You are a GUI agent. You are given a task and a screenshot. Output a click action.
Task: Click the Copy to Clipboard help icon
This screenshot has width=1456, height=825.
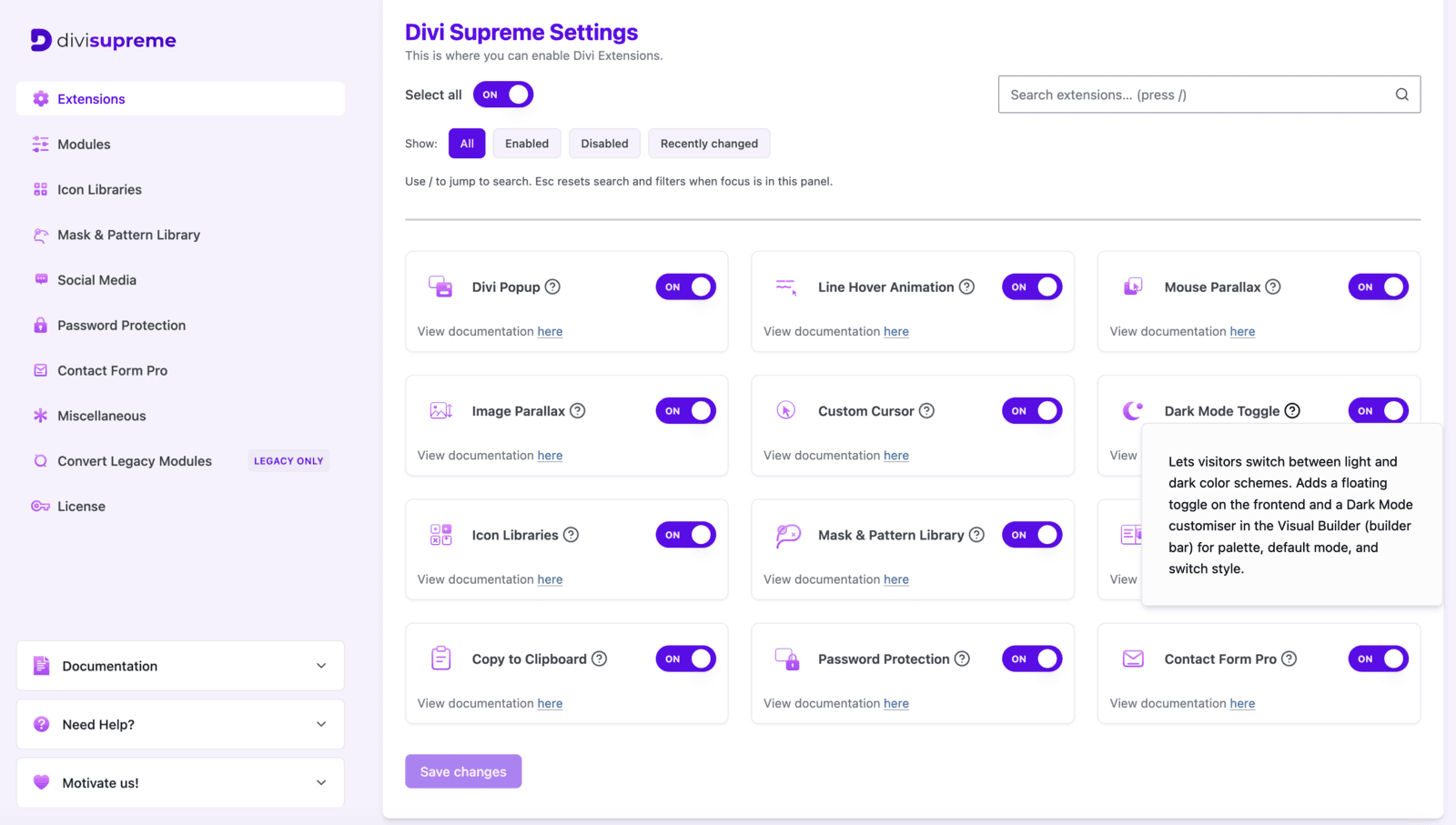pyautogui.click(x=600, y=659)
